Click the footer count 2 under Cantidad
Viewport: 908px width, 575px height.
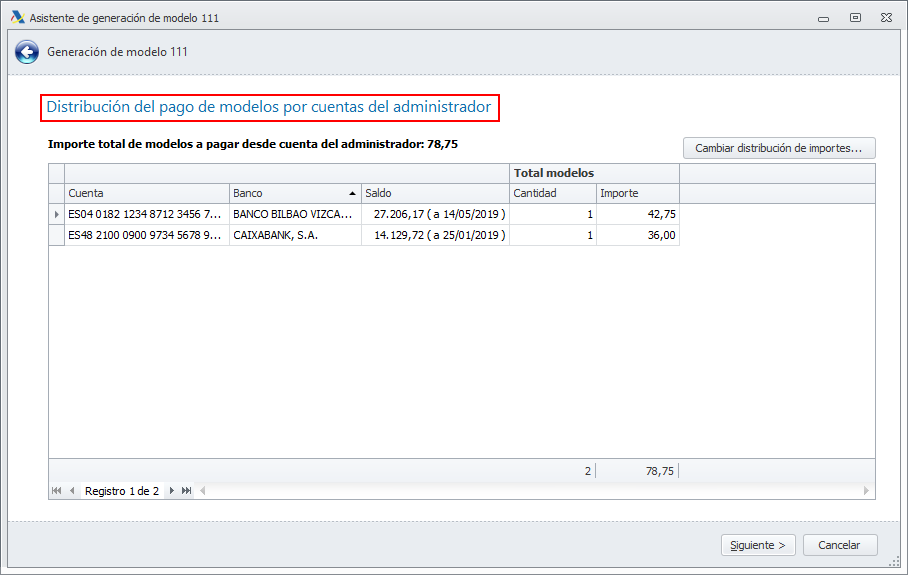588,471
